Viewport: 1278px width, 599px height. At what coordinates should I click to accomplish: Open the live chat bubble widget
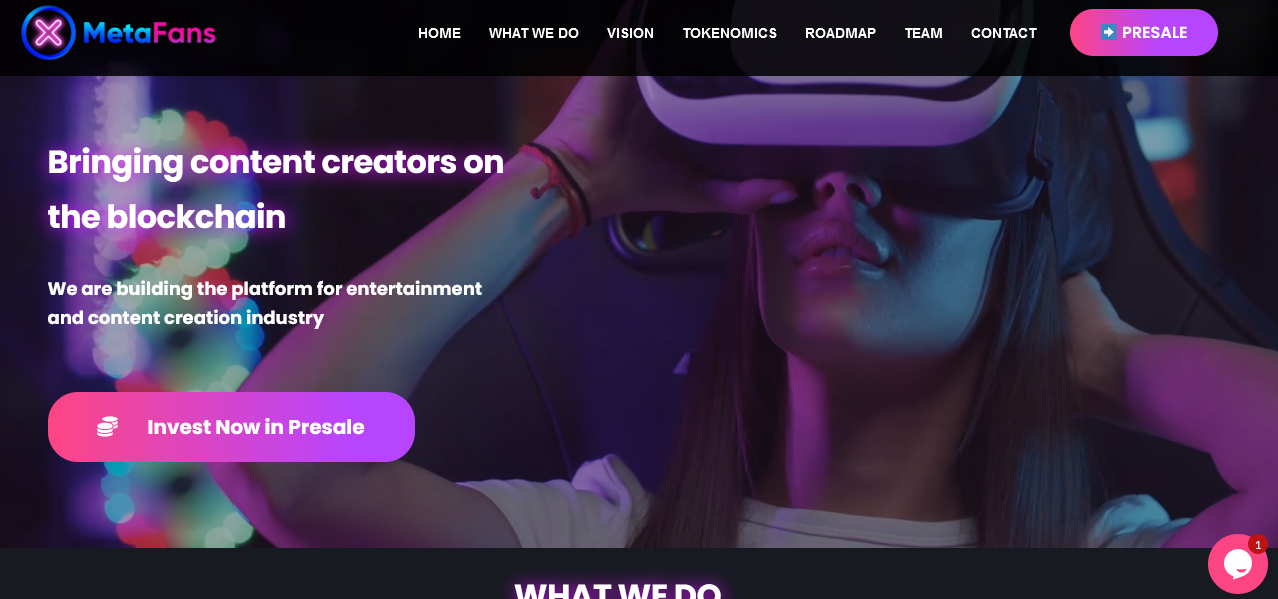click(1238, 564)
